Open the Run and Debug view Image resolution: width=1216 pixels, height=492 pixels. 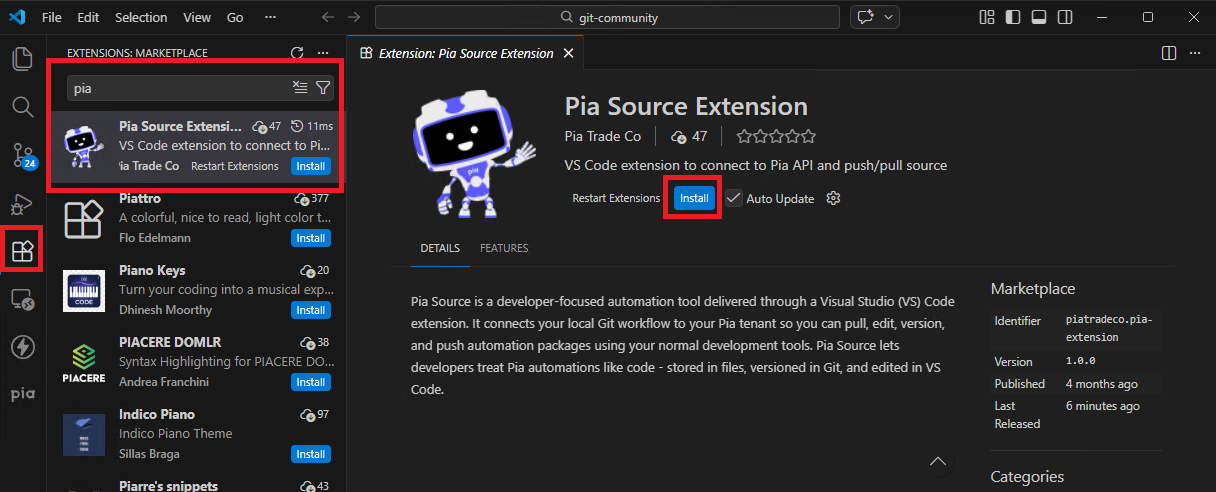click(22, 204)
